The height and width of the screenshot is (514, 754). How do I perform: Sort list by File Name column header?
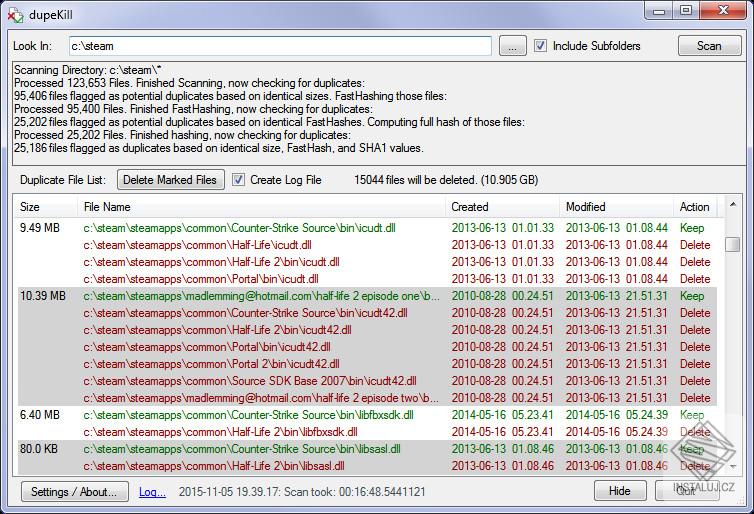pos(261,207)
